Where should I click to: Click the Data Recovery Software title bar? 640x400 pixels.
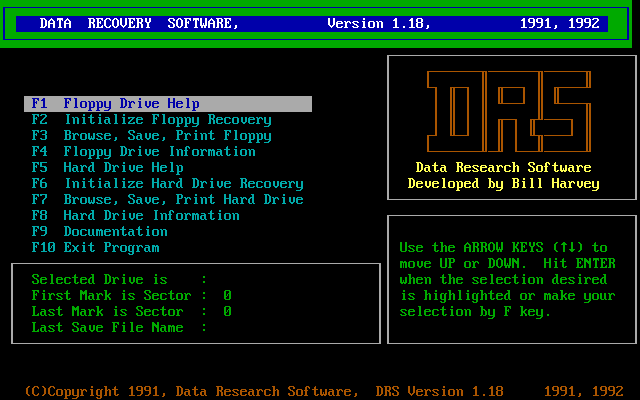point(139,23)
